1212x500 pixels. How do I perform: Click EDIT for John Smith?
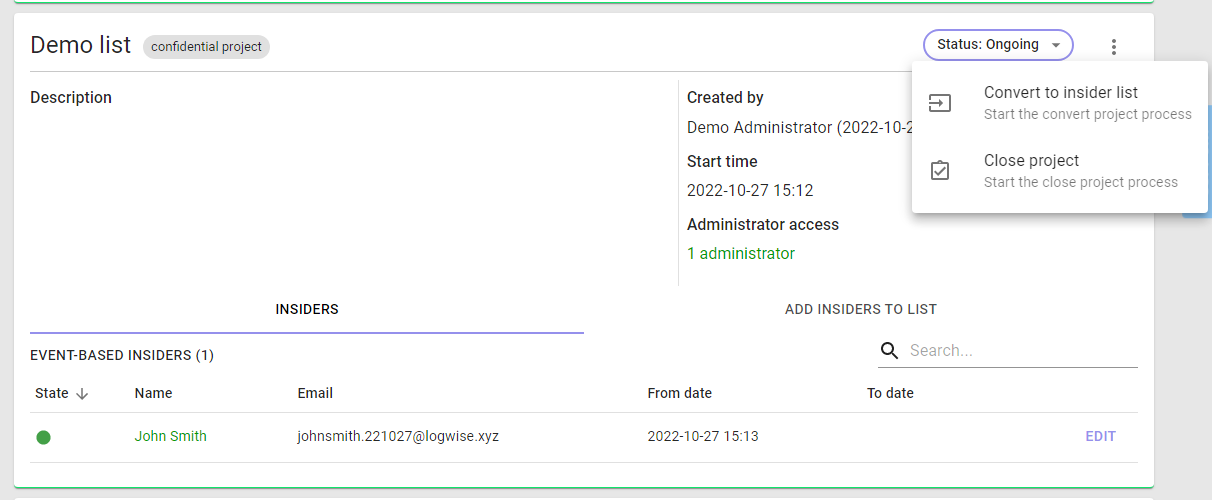coord(1100,436)
